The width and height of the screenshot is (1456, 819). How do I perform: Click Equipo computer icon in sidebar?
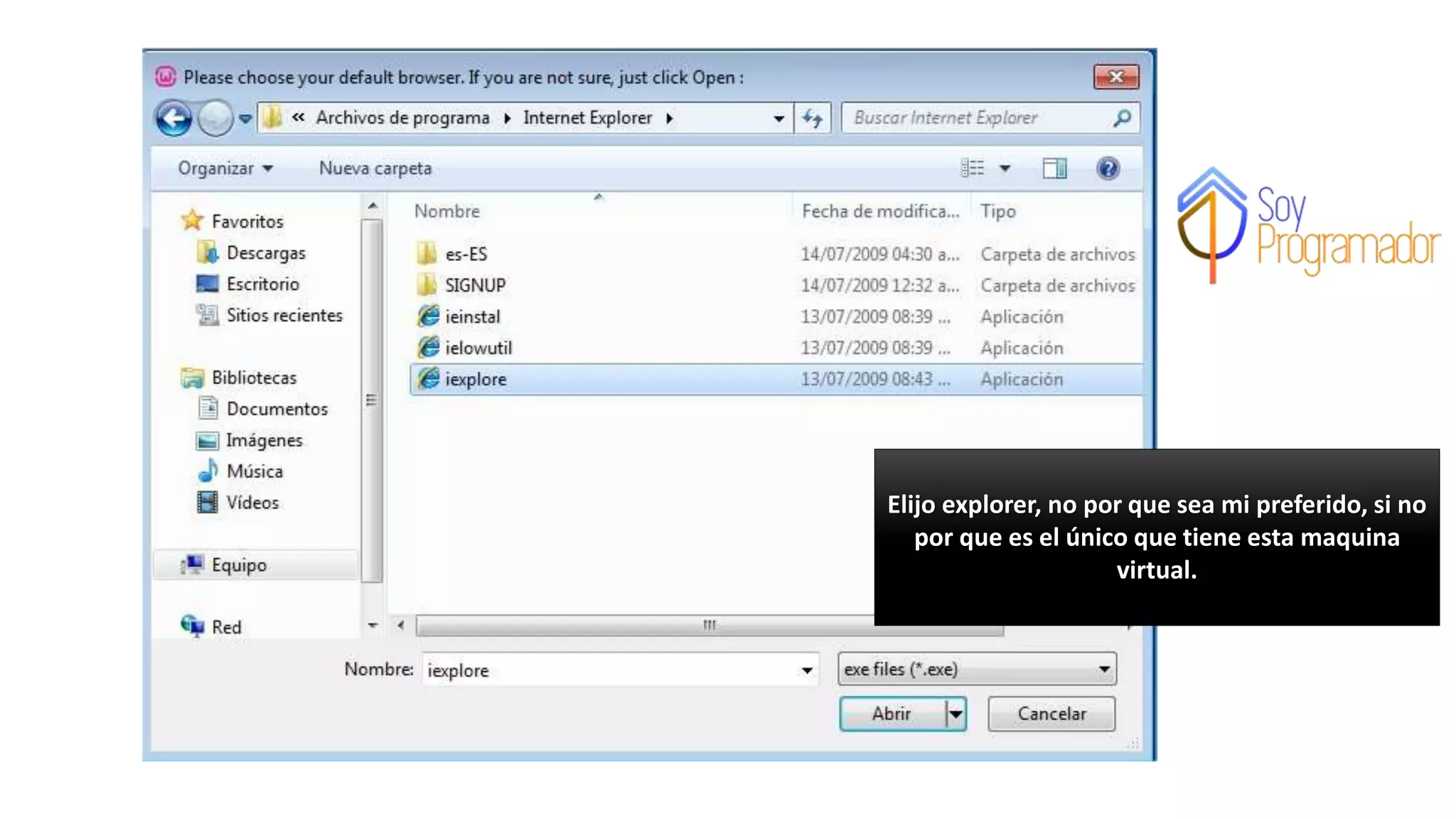pos(193,564)
